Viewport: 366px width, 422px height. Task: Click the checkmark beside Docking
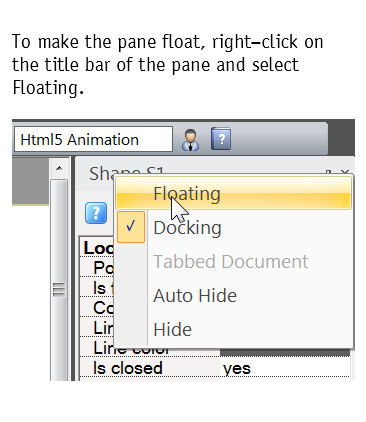click(x=131, y=227)
